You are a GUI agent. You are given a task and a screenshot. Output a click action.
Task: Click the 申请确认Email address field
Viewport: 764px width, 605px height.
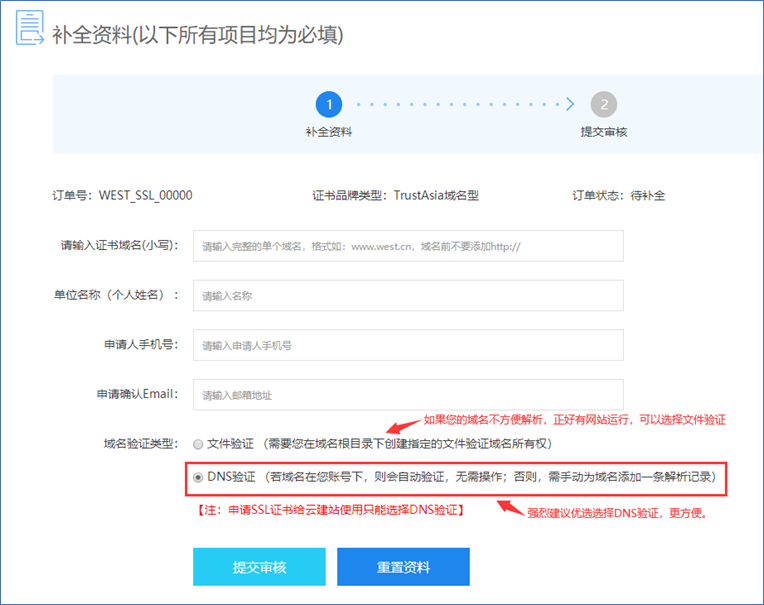pyautogui.click(x=408, y=394)
